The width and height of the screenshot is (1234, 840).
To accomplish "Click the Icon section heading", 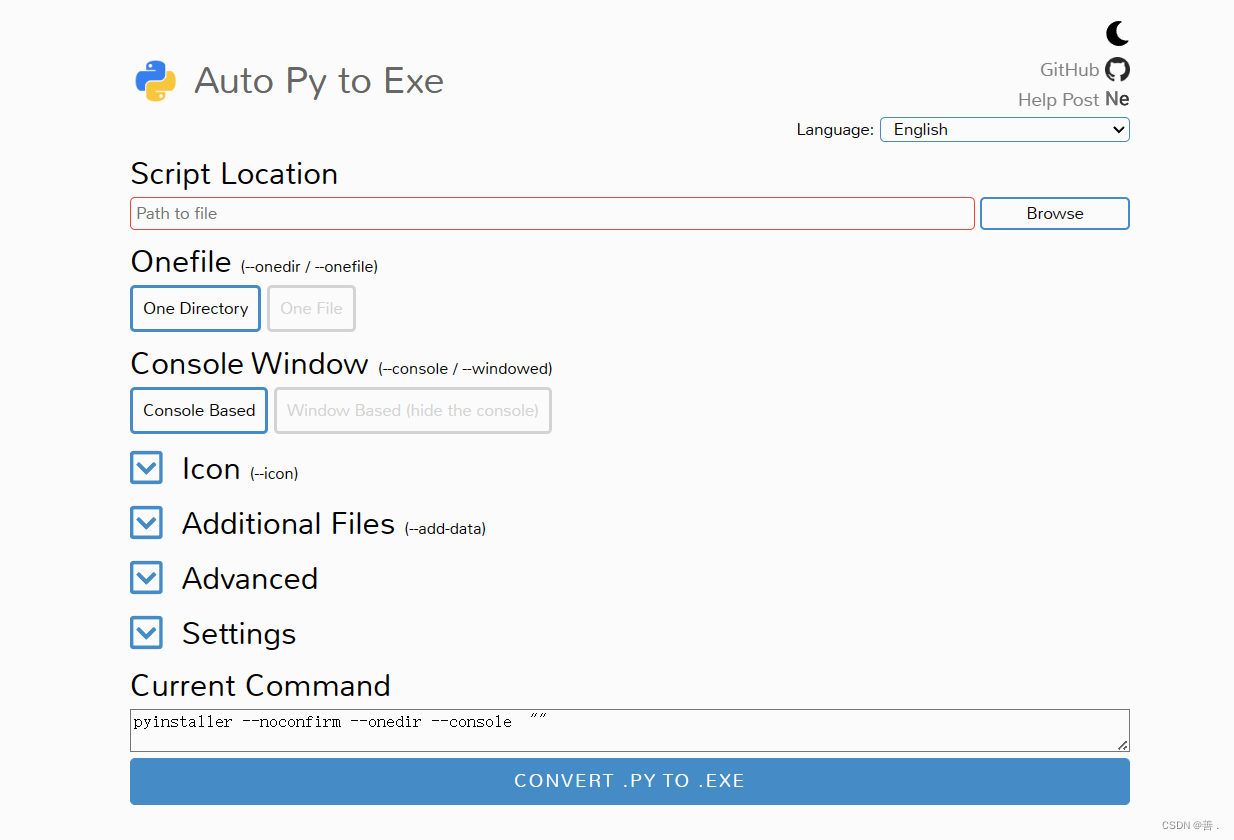I will click(211, 469).
